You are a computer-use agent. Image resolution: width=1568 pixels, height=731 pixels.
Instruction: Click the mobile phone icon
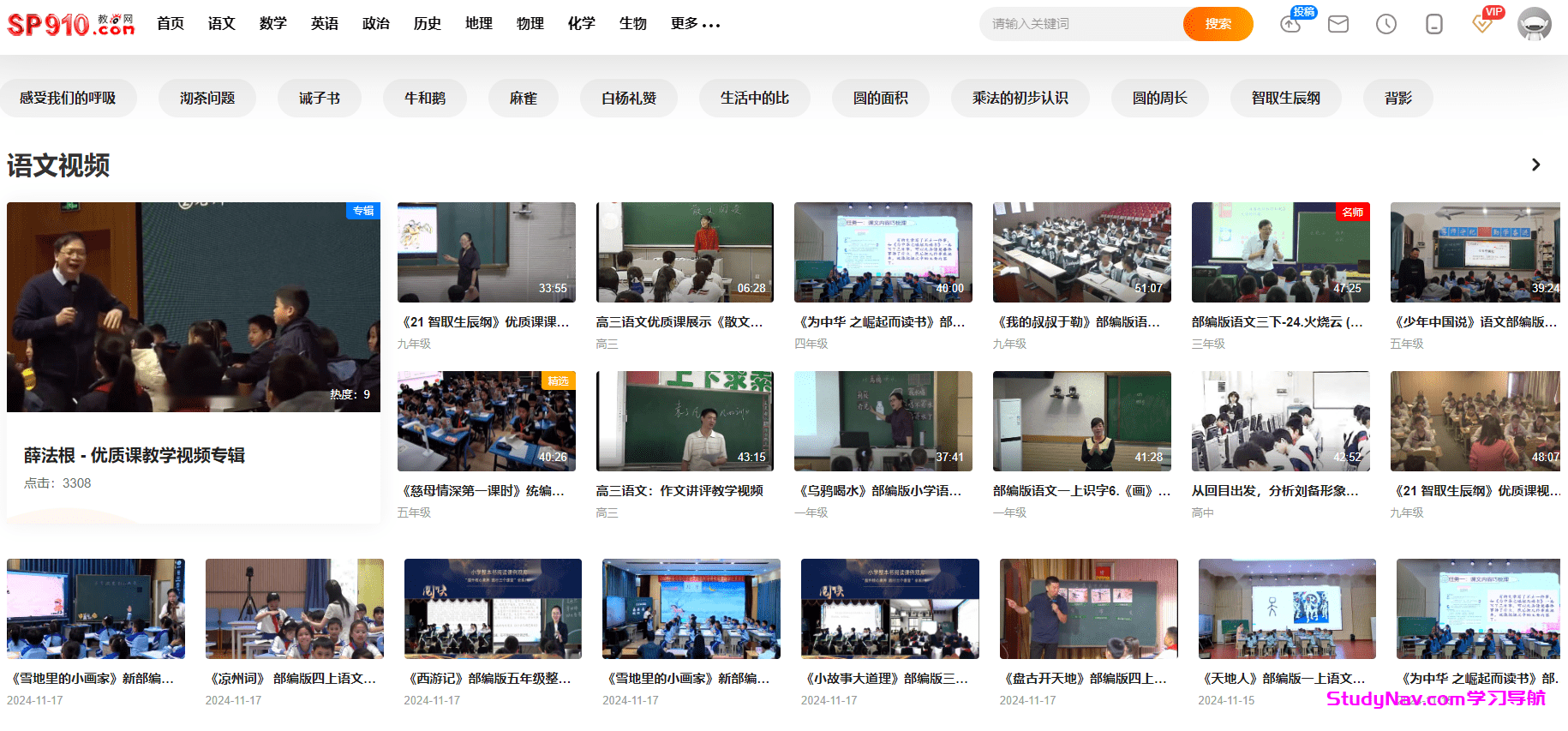1433,24
